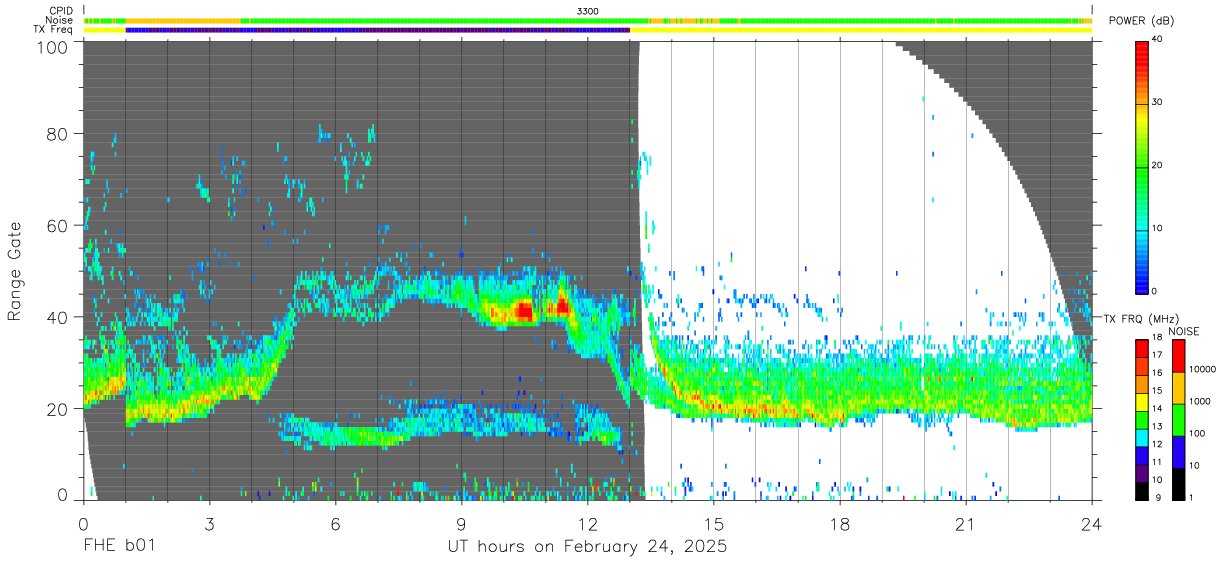1228x567 pixels.
Task: Click the 10000 label on noise legend
Action: pos(1203,369)
